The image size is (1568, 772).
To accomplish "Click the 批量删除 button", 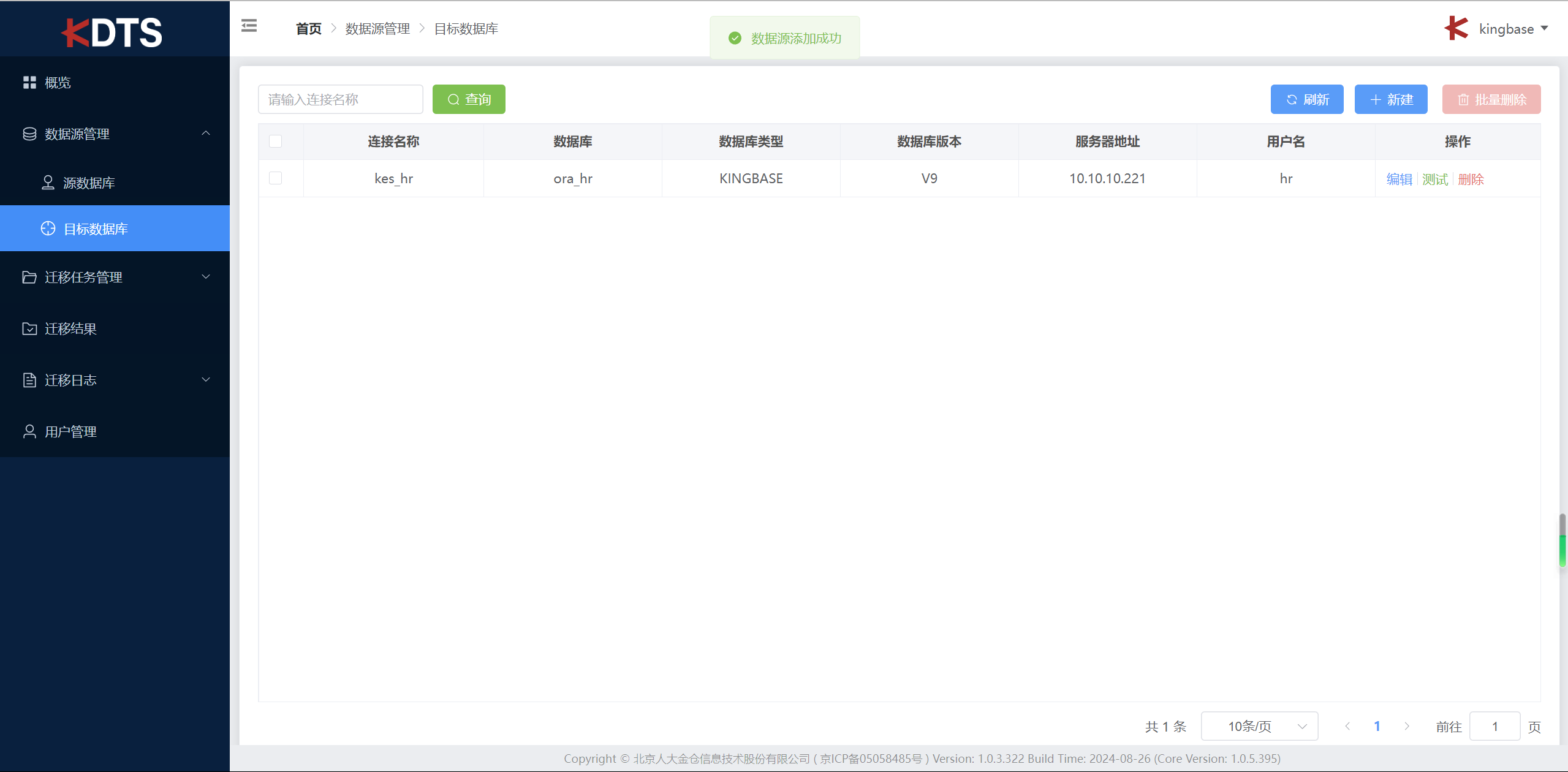I will pos(1491,99).
